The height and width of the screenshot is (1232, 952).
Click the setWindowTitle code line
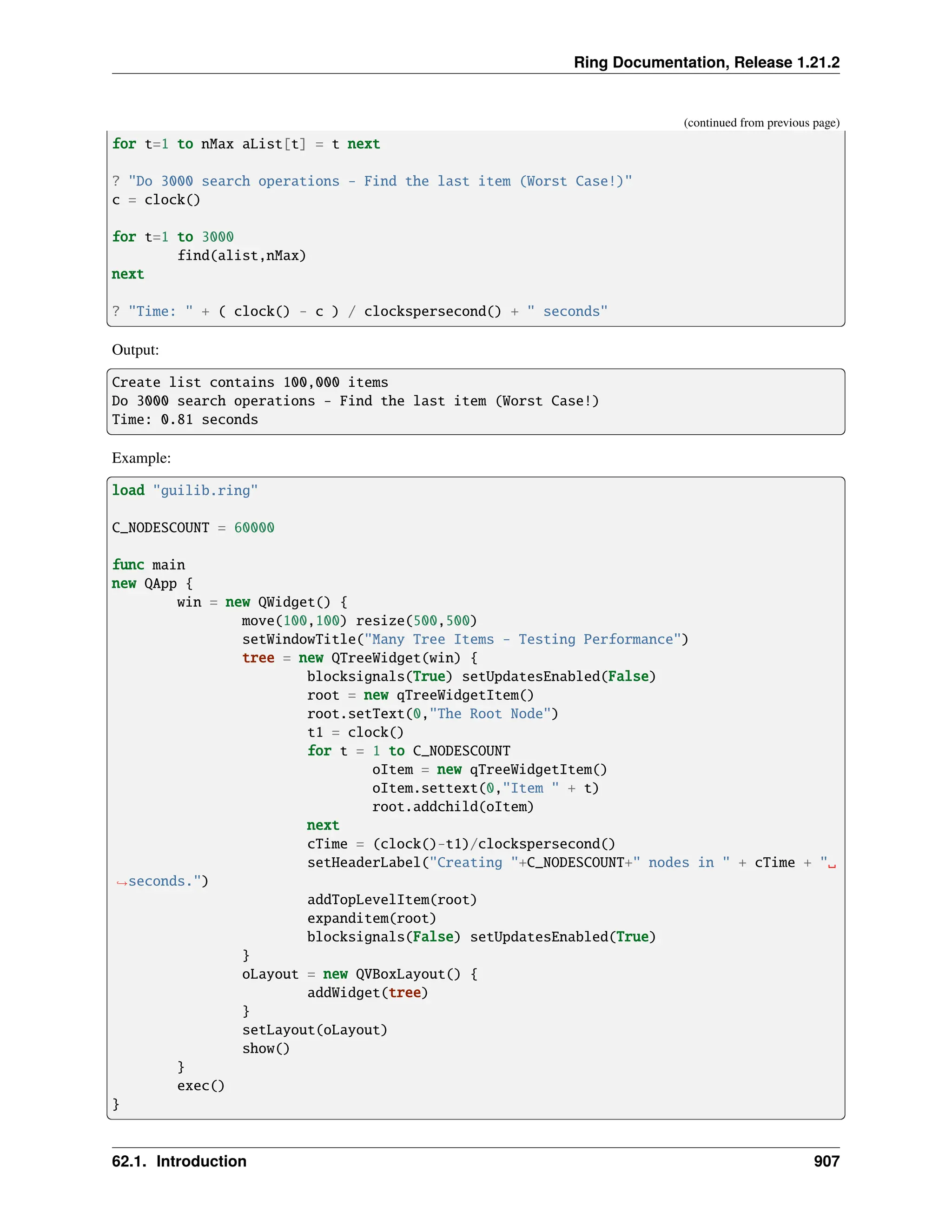pyautogui.click(x=465, y=639)
